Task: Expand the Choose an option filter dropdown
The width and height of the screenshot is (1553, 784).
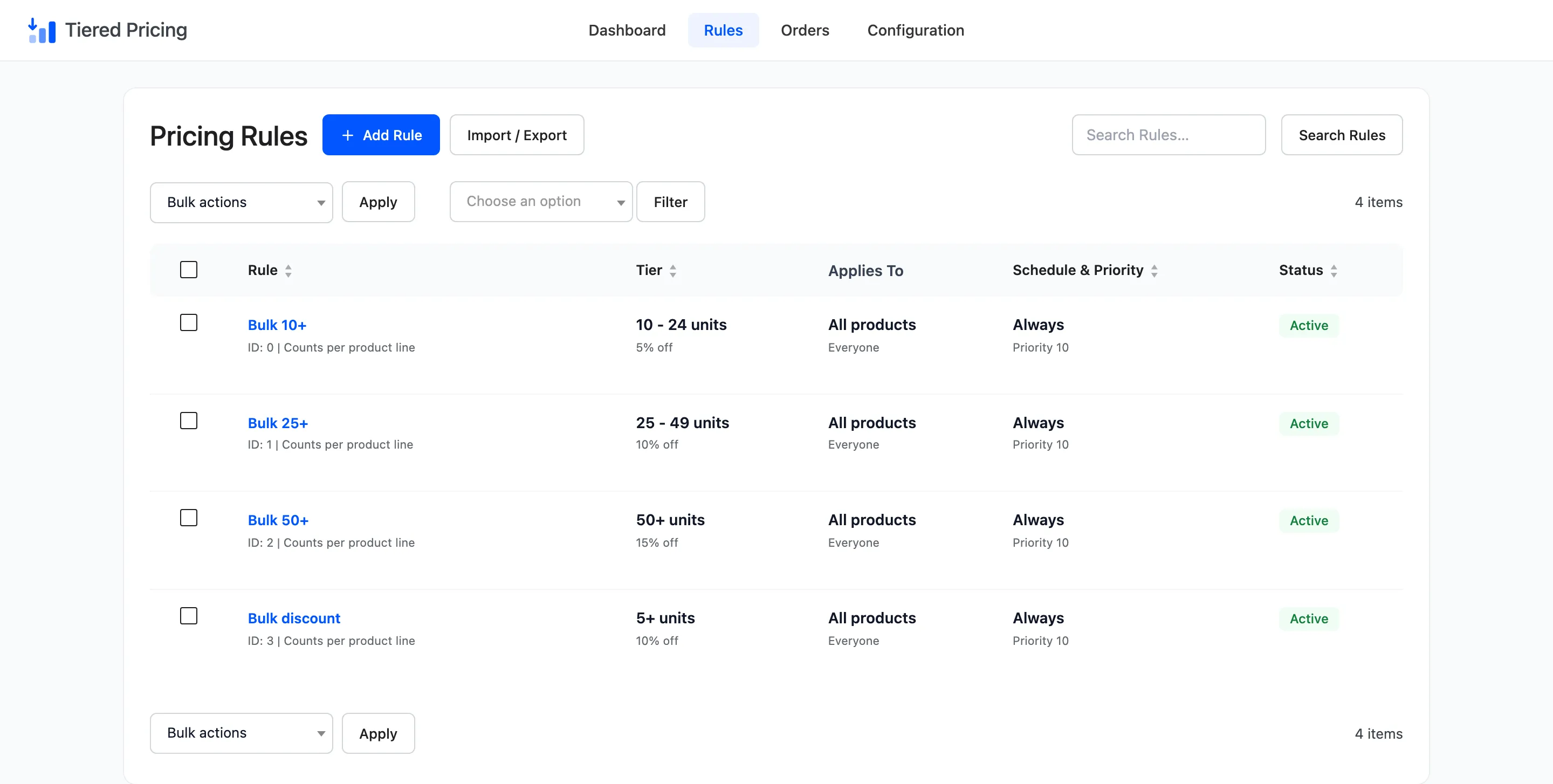Action: (x=541, y=202)
